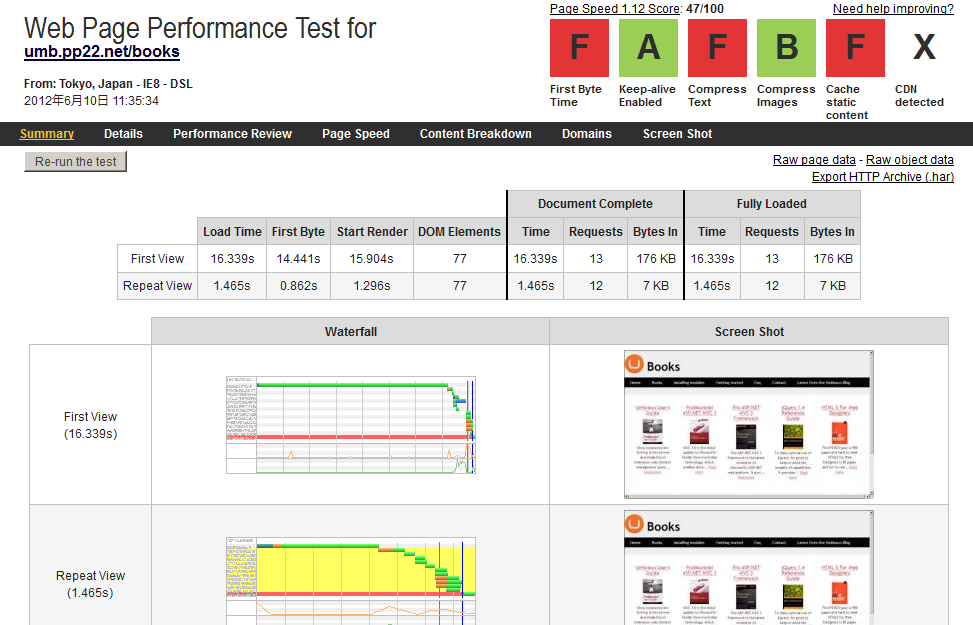Follow the Page Speed 1.12 Score link
This screenshot has width=973, height=625.
point(616,9)
